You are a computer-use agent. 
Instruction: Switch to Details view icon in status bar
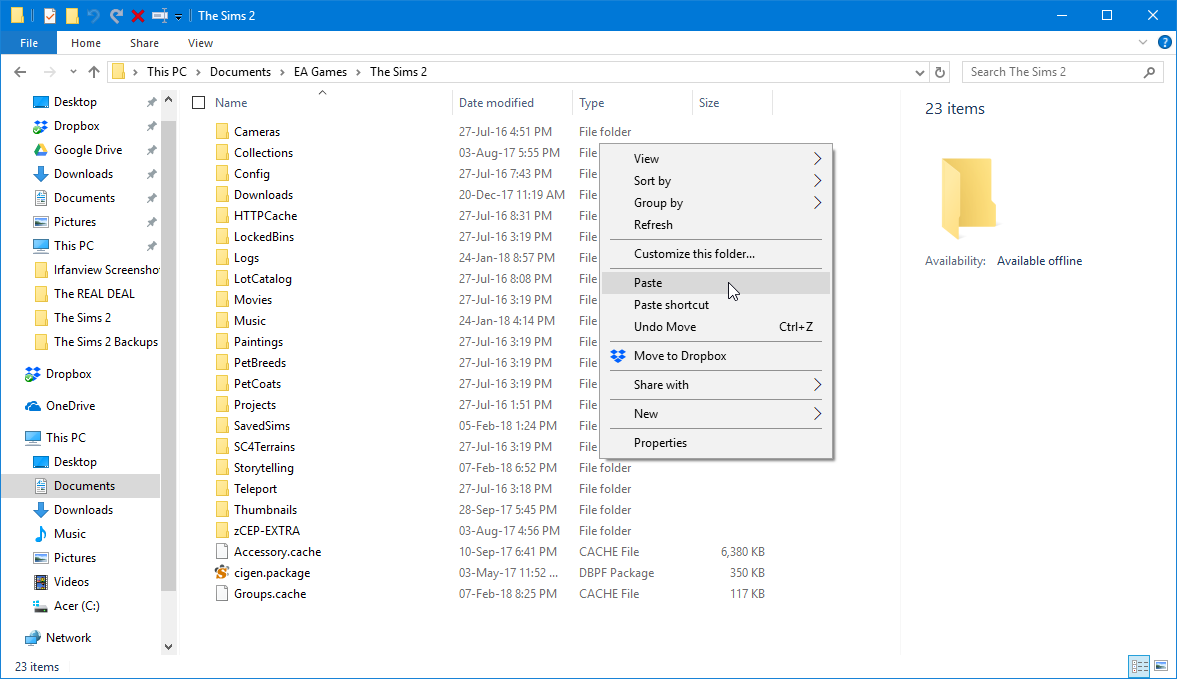1139,666
